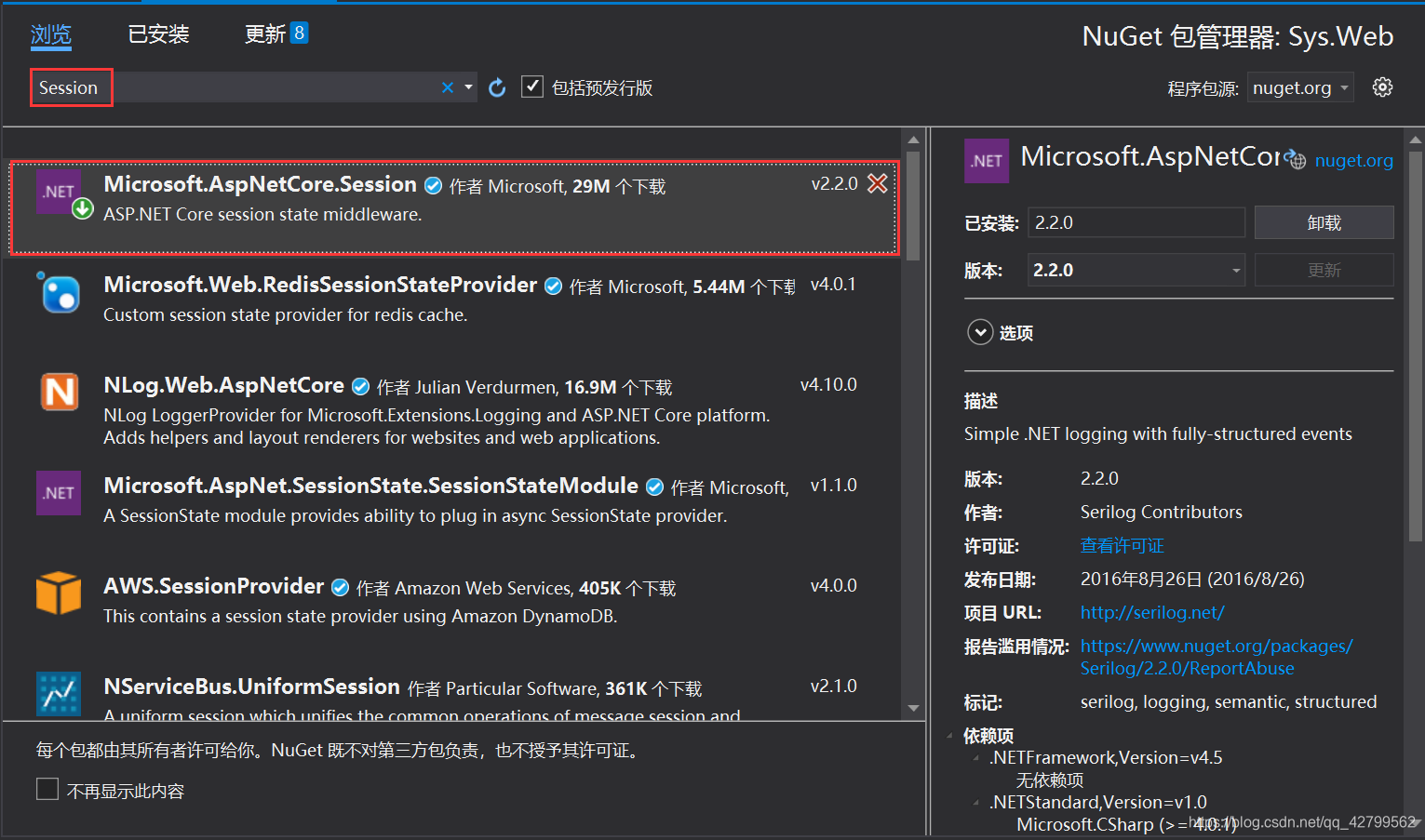
Task: Collapse the dependencies section triangle
Action: point(949,736)
